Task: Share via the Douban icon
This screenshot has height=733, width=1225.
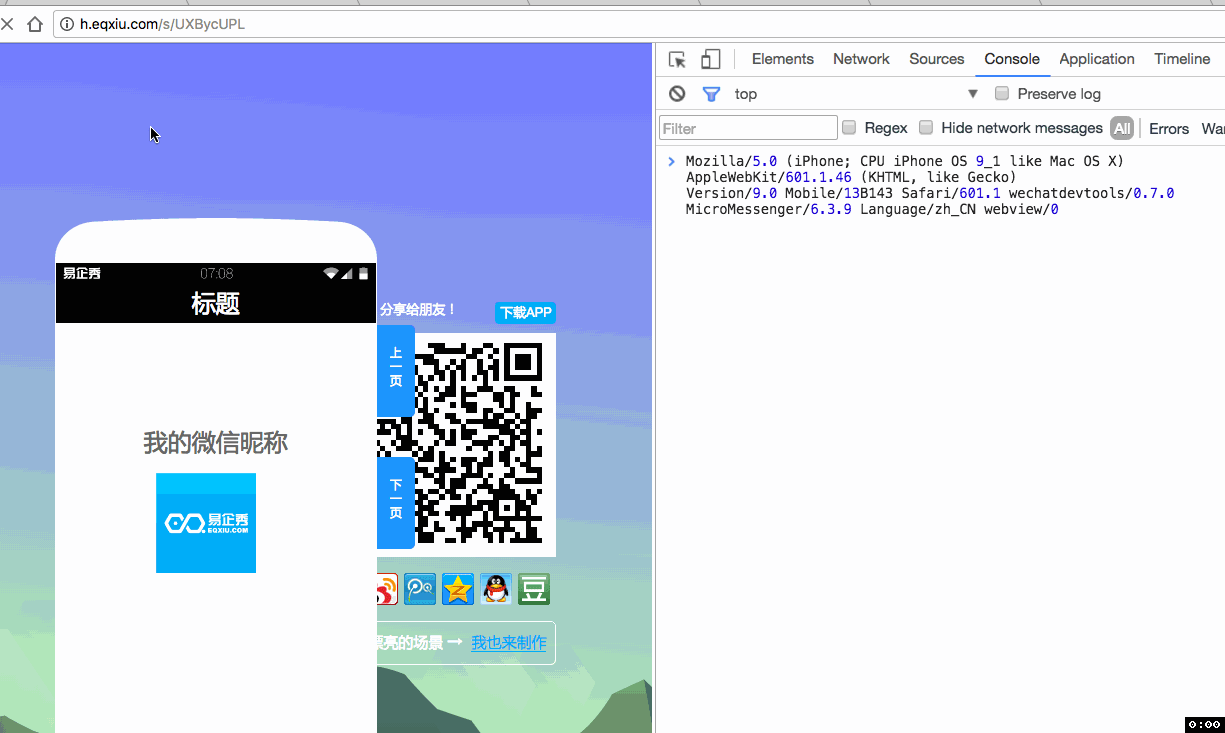Action: pyautogui.click(x=534, y=590)
